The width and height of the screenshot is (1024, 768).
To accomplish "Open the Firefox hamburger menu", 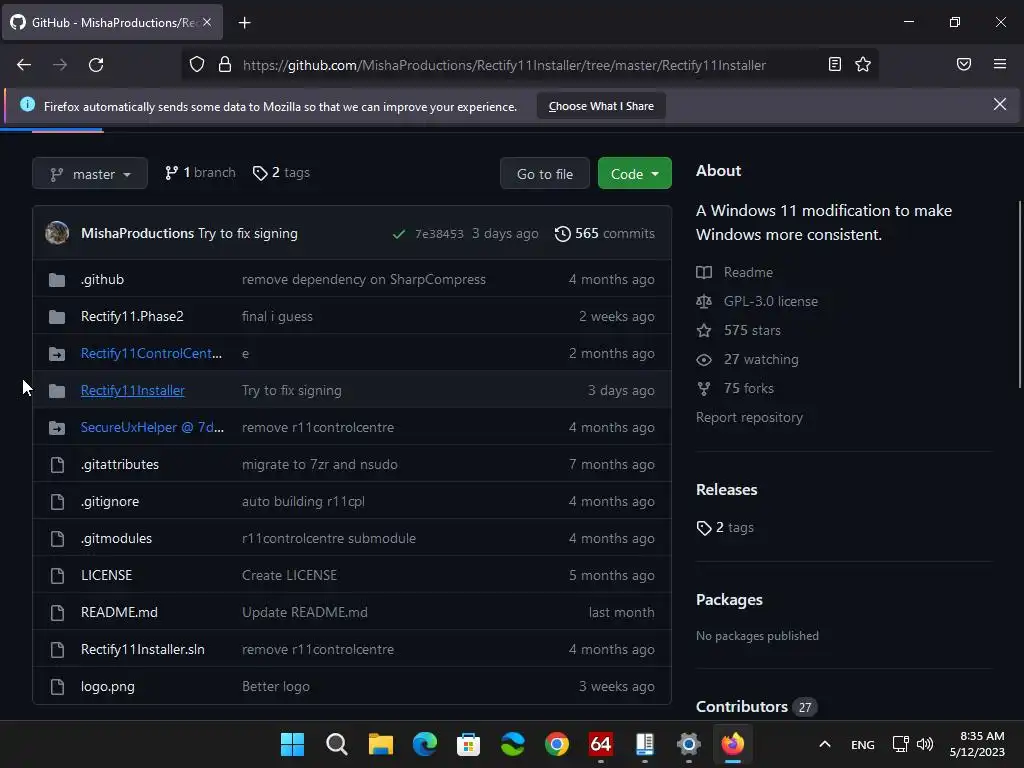I will (1000, 64).
